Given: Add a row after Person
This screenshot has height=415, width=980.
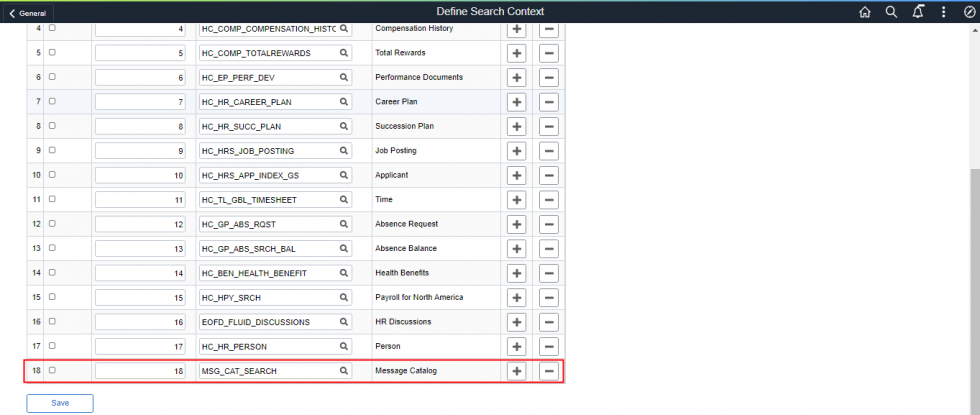Looking at the screenshot, I should (x=516, y=346).
